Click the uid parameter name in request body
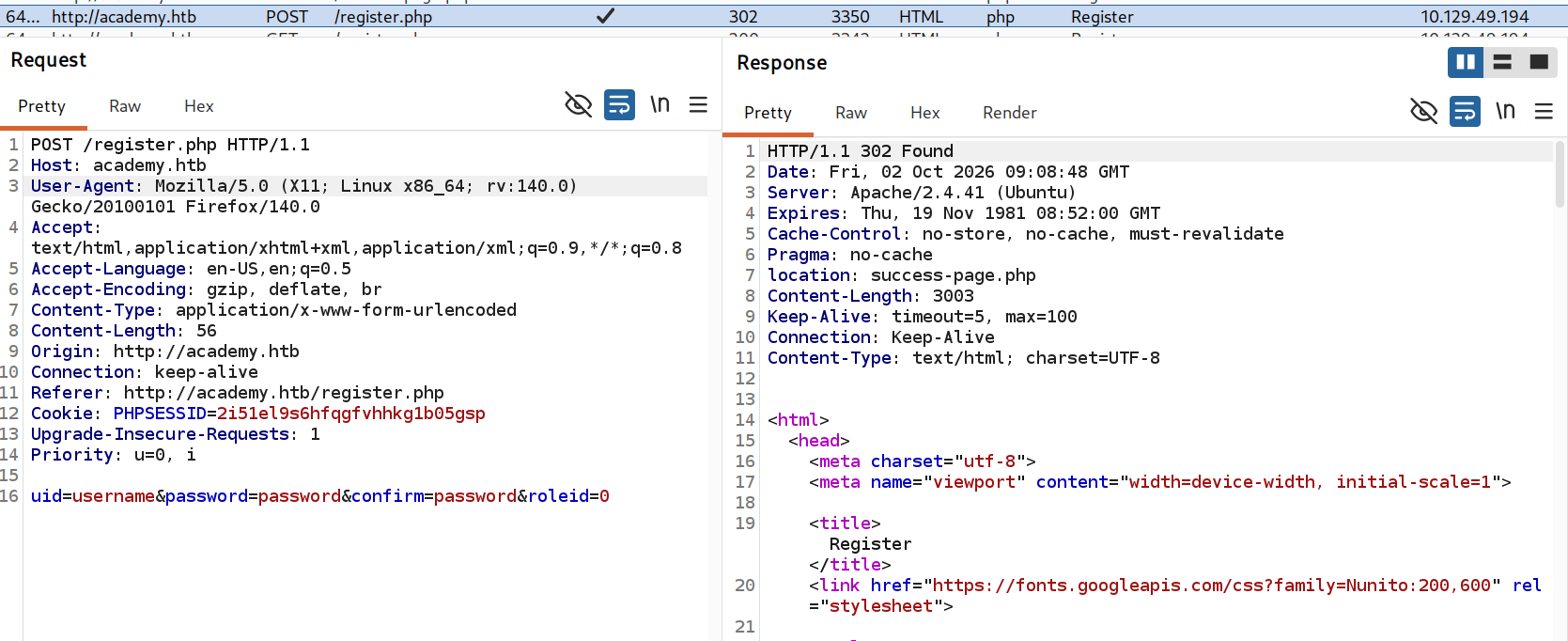Viewport: 1568px width, 641px height. coord(46,496)
